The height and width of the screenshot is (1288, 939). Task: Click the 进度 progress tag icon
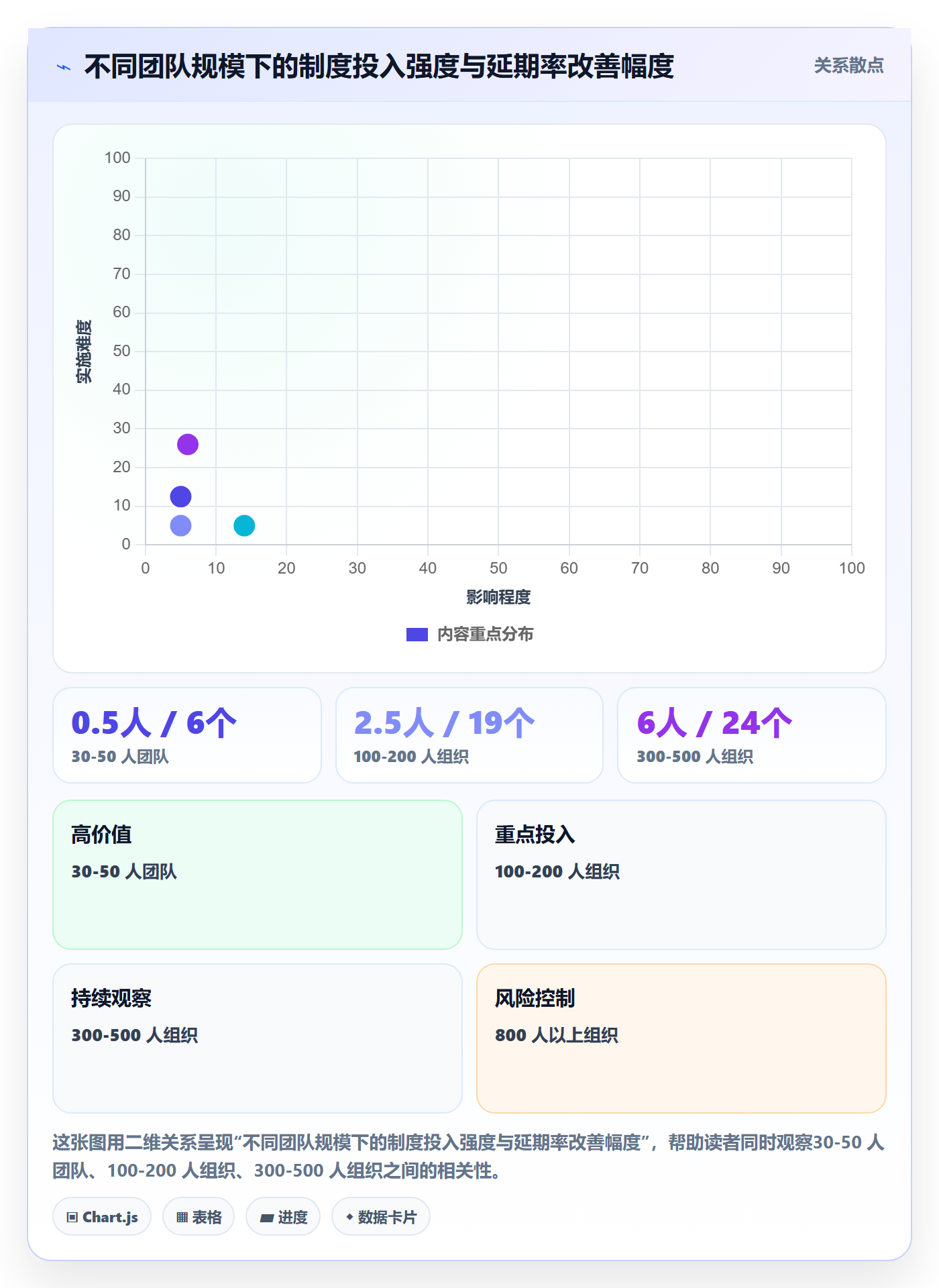coord(267,1218)
